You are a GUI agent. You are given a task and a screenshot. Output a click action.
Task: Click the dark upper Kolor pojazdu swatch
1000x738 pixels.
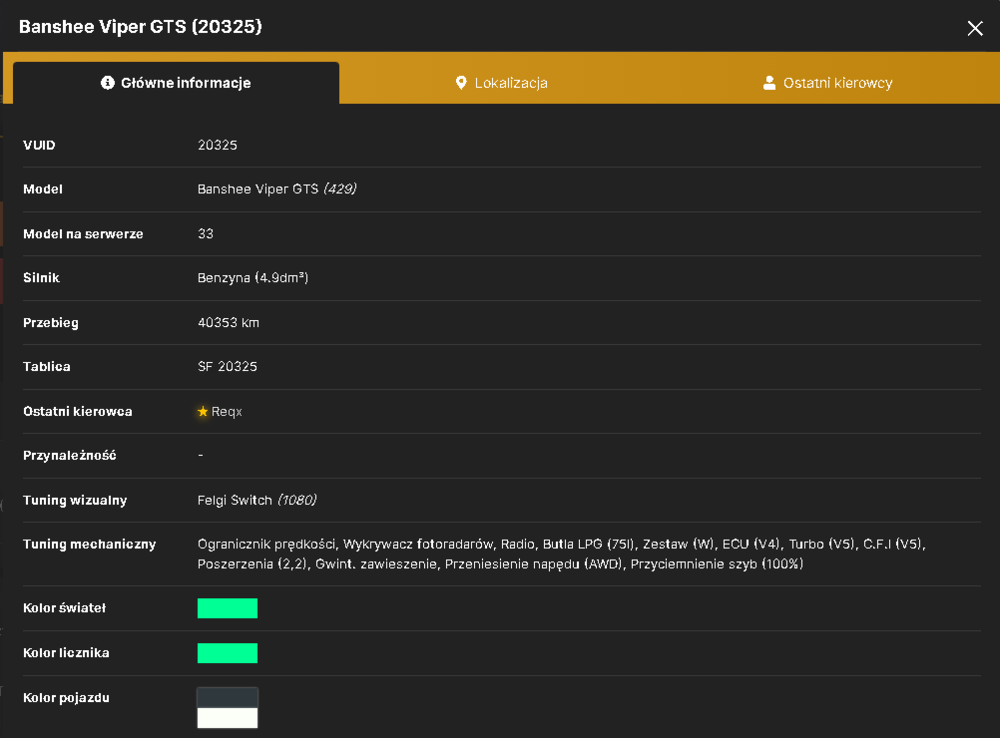[227, 698]
